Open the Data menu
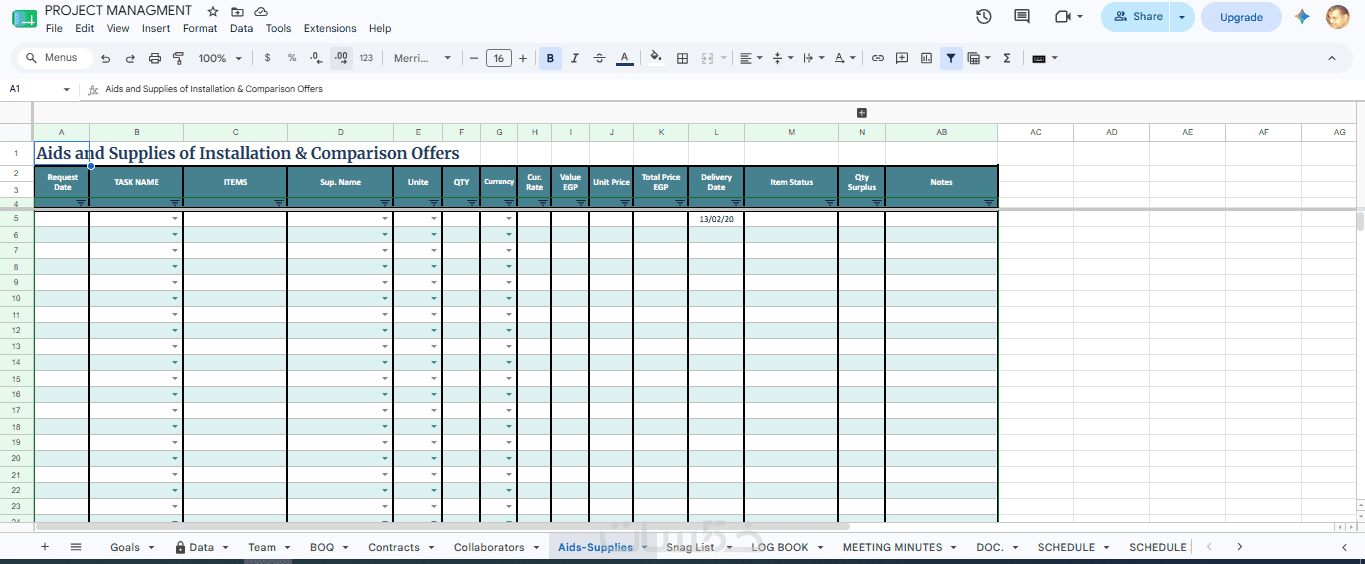 point(241,29)
